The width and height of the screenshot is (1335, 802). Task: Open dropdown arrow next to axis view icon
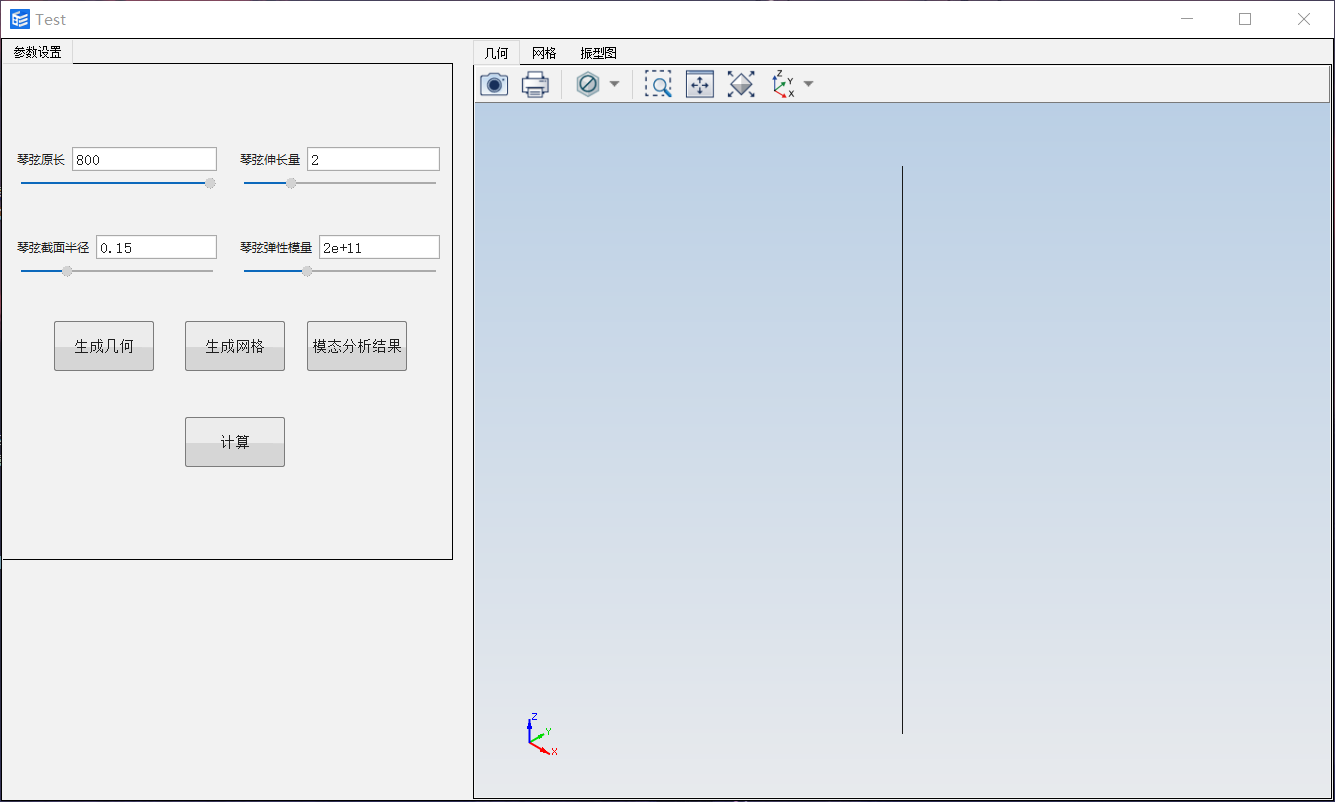(808, 85)
